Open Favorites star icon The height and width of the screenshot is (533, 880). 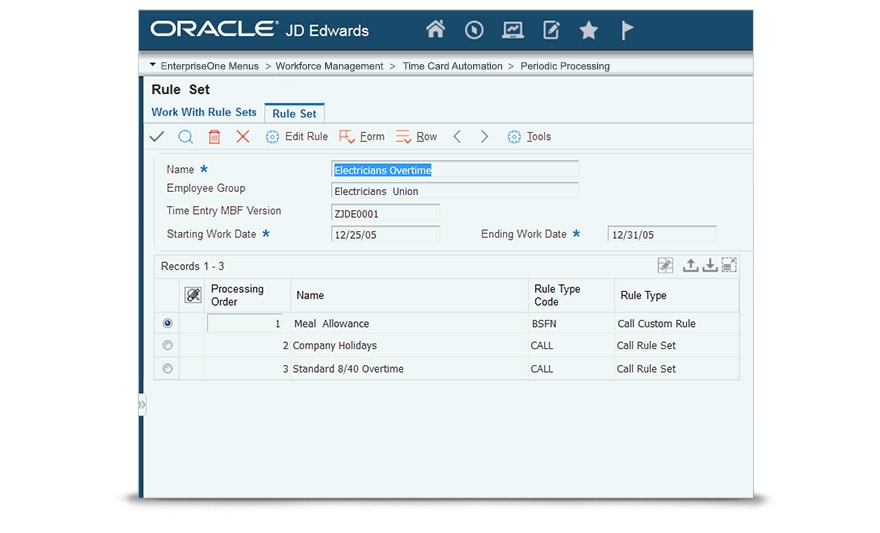pyautogui.click(x=589, y=30)
